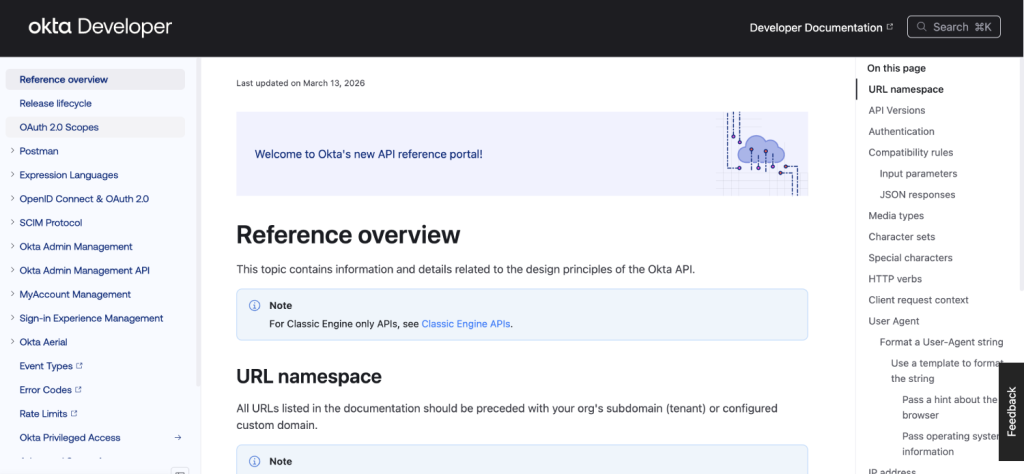Select Reference overview in the sidebar

(x=95, y=80)
